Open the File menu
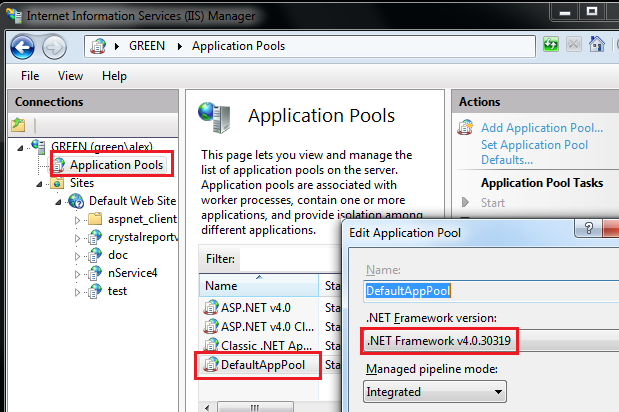The height and width of the screenshot is (412, 619). click(30, 76)
